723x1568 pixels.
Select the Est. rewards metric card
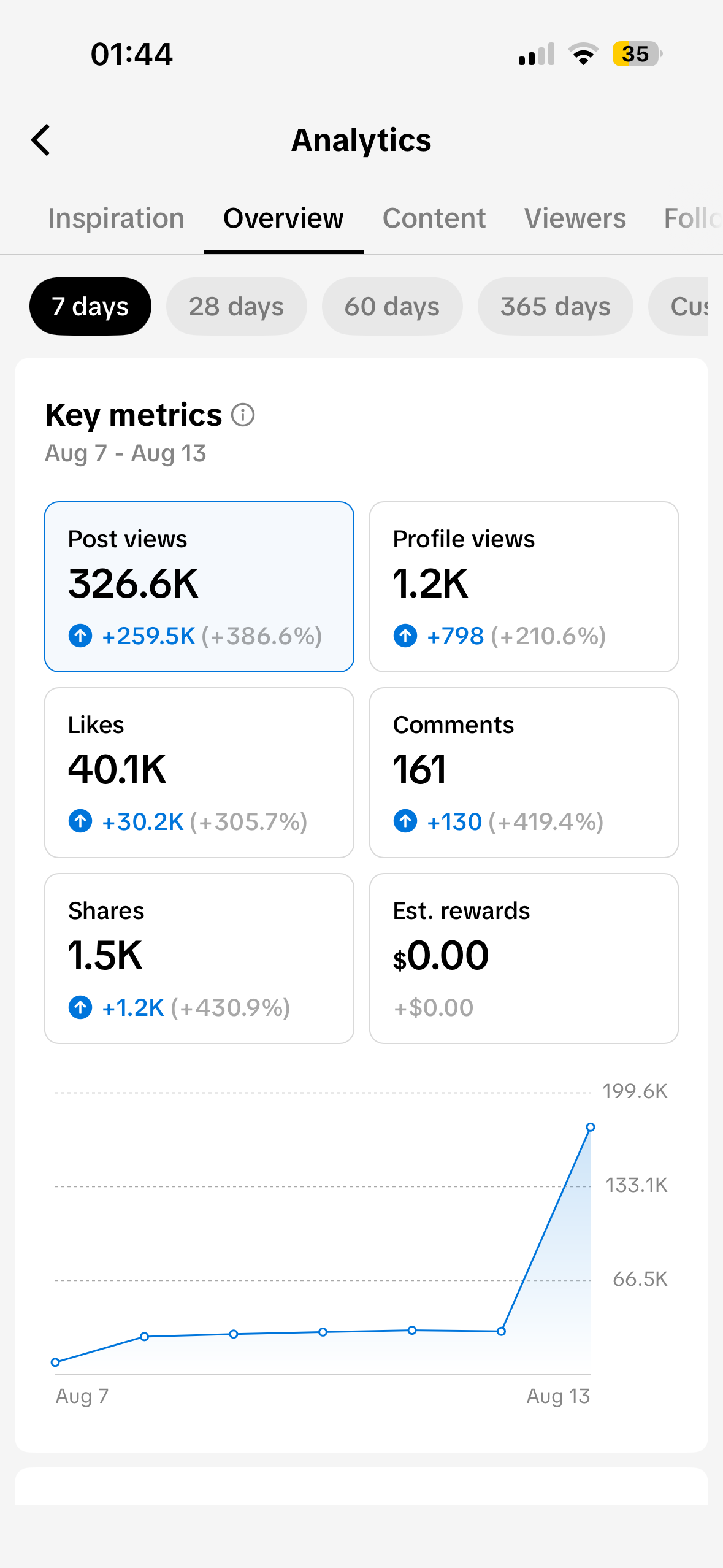pyautogui.click(x=524, y=958)
